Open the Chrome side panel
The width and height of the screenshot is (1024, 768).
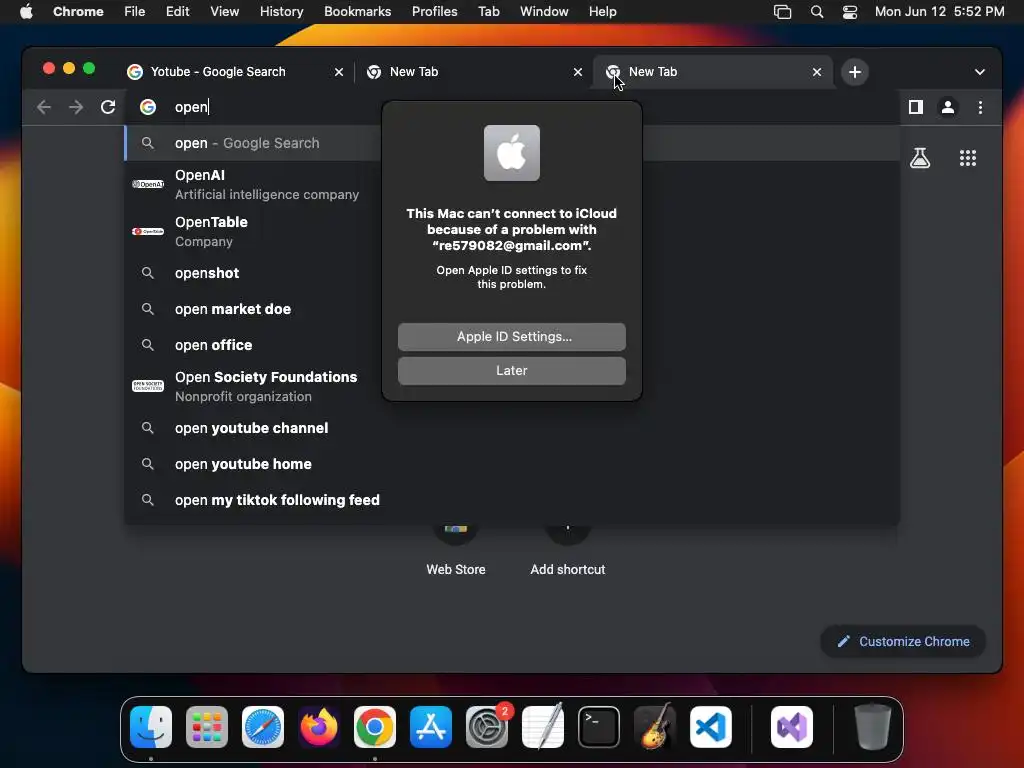point(916,107)
